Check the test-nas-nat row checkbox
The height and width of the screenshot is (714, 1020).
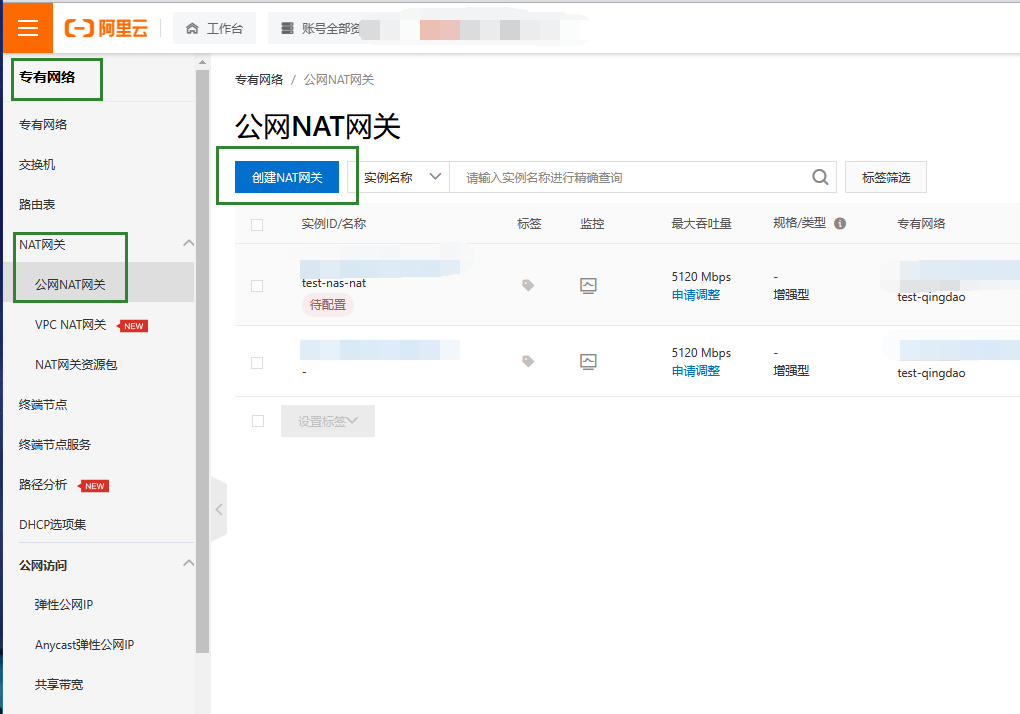[257, 286]
